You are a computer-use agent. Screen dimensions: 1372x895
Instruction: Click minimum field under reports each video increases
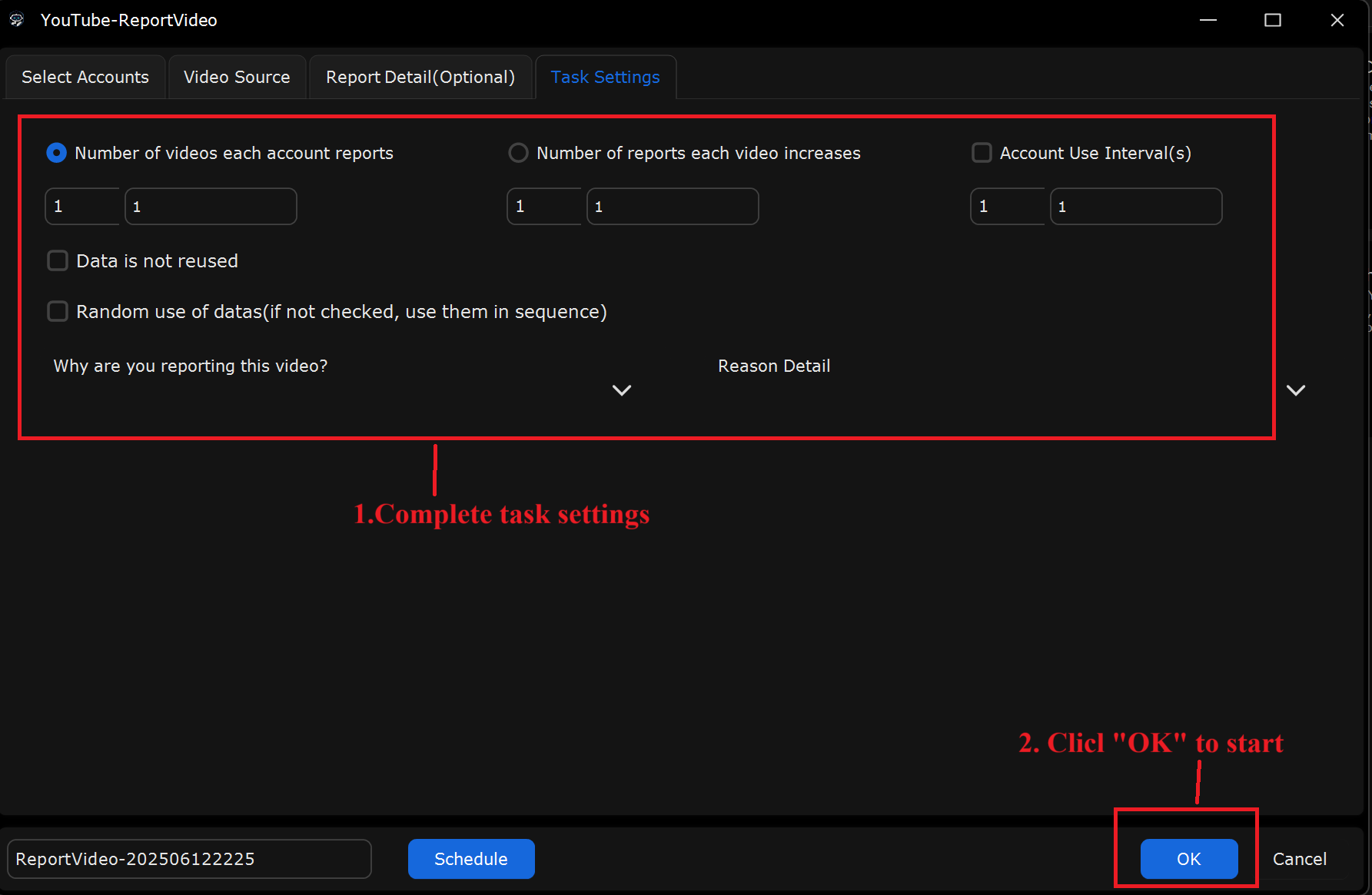[545, 206]
